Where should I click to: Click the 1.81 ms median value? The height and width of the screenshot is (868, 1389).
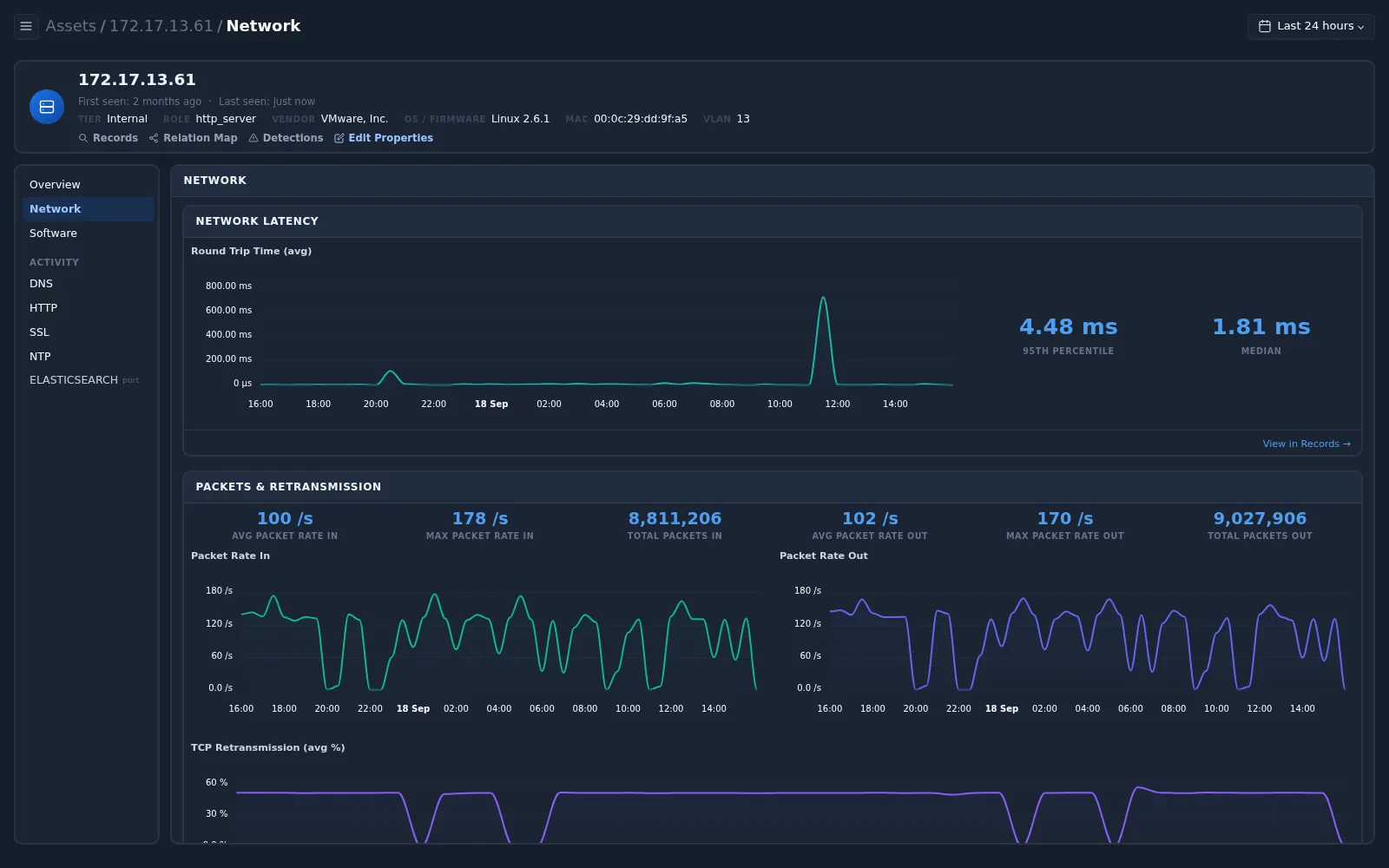(1261, 327)
